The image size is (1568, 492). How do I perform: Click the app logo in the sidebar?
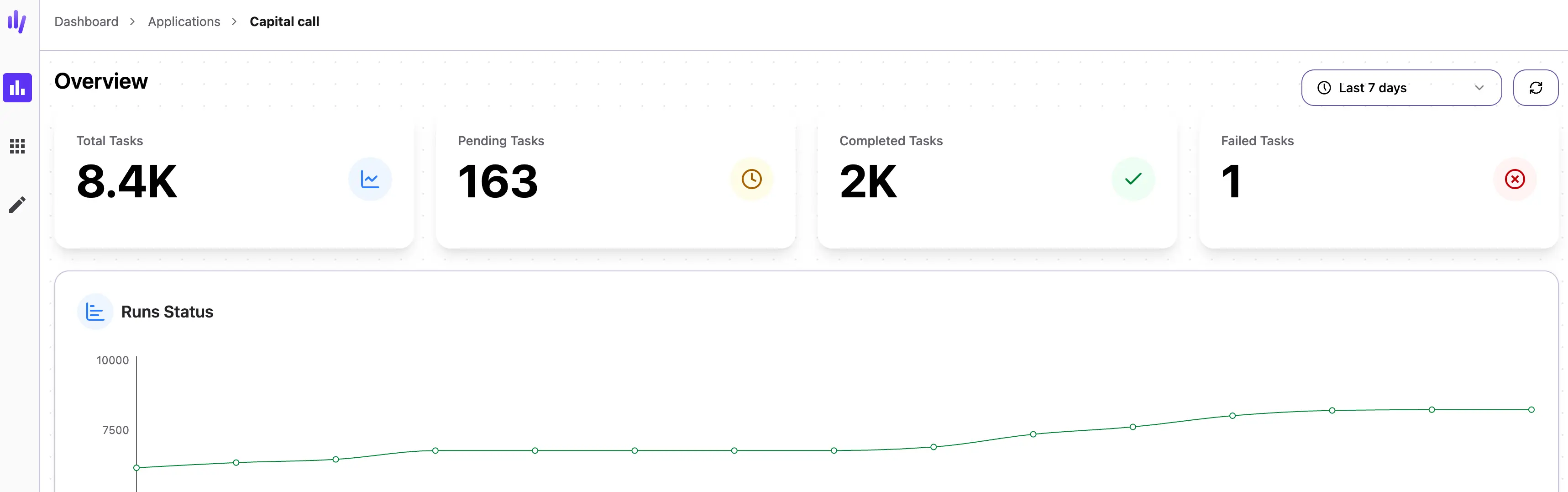pos(17,21)
